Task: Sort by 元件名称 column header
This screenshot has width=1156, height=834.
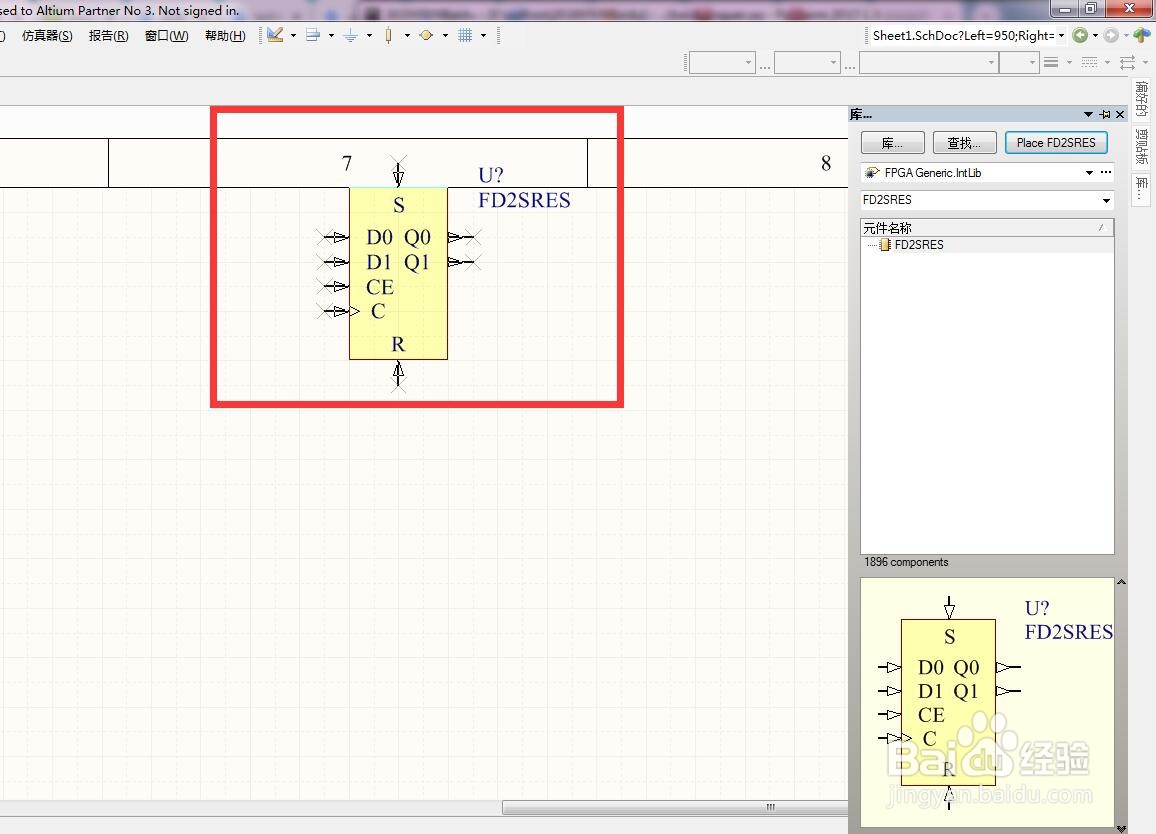Action: pos(987,228)
